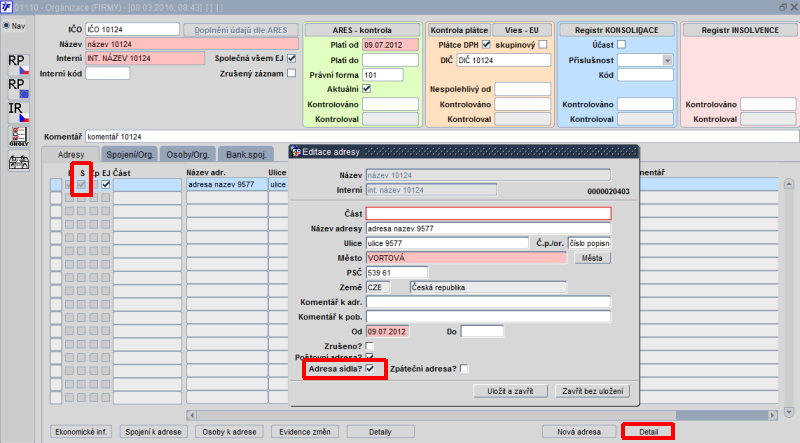
Task: Toggle the Zrušený záznam checkbox
Action: (291, 73)
